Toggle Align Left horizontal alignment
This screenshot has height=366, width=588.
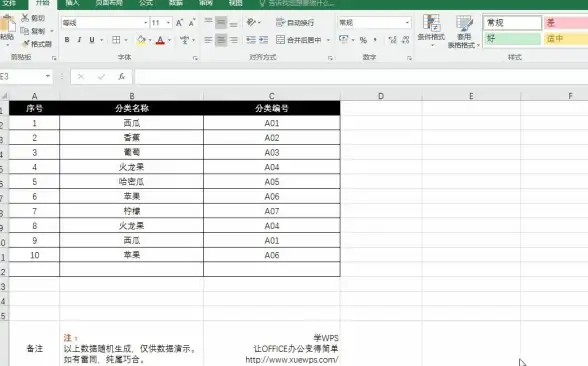tap(208, 40)
